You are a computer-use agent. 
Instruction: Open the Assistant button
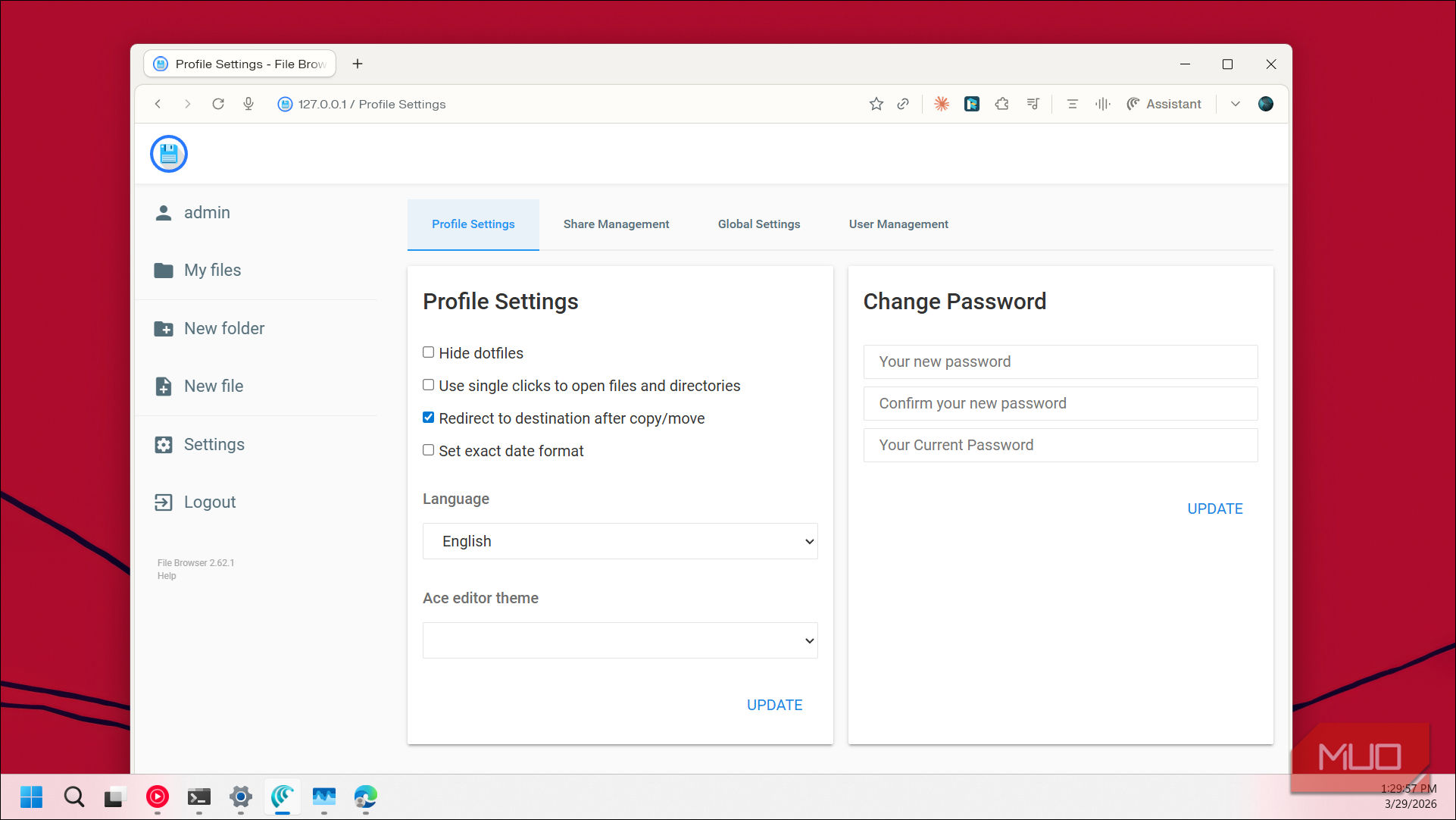1164,104
